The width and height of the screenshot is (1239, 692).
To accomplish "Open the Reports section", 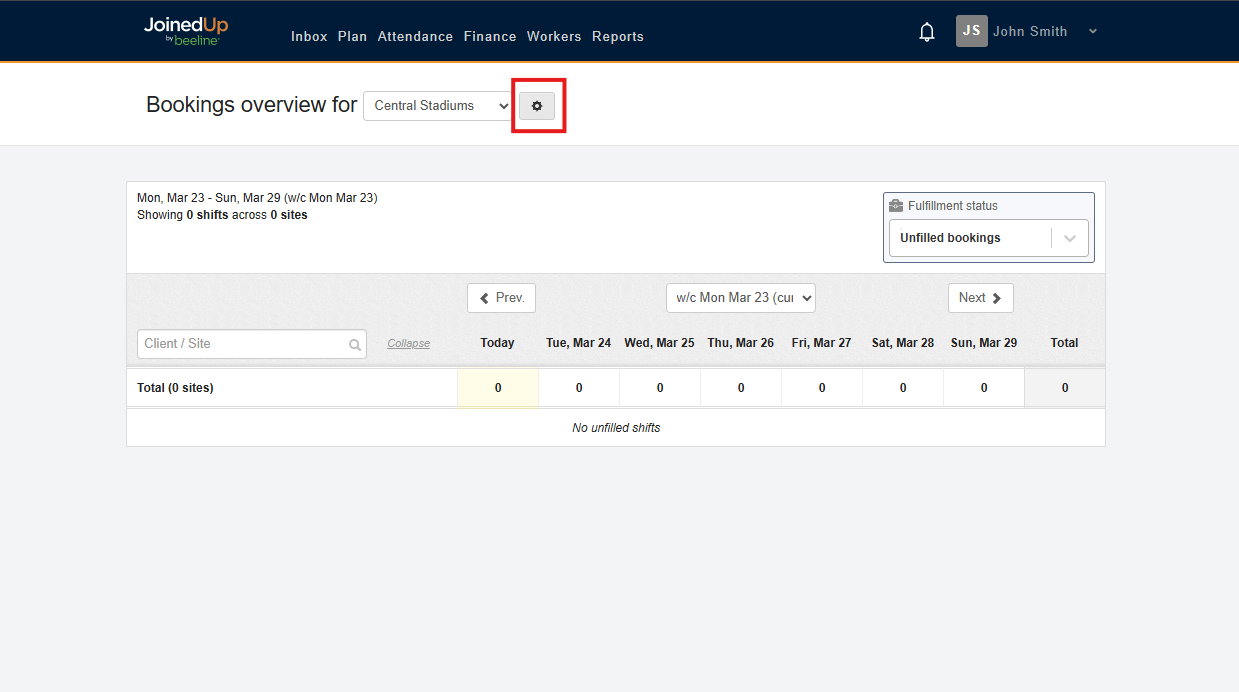I will (x=617, y=36).
